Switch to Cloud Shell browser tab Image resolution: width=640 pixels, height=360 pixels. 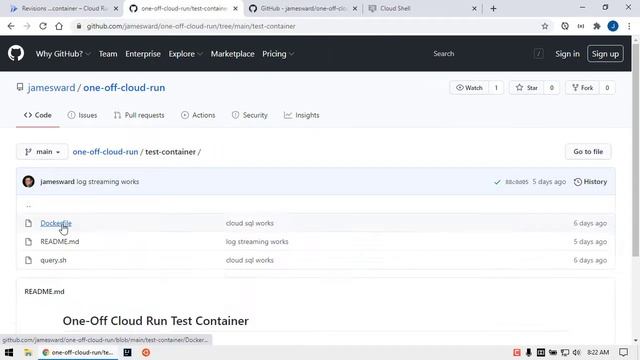coord(422,8)
